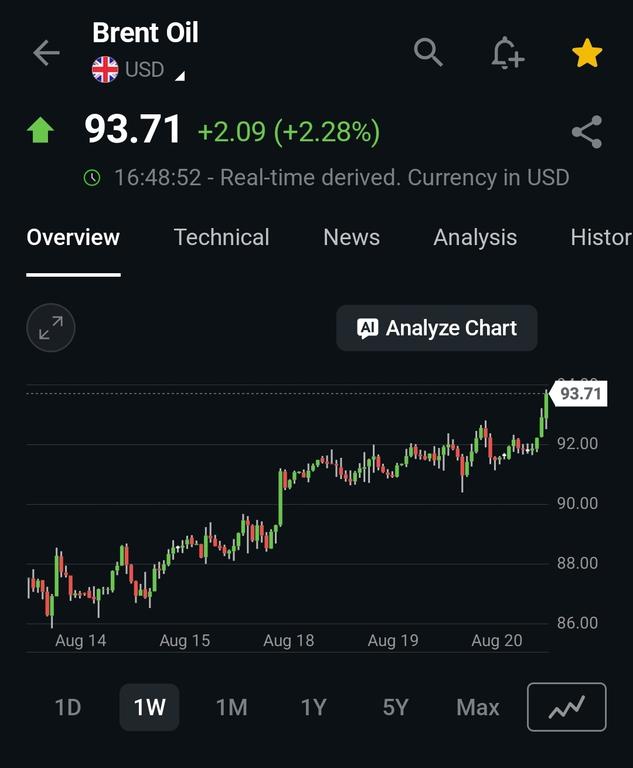Switch to the Technical tab

[x=221, y=237]
